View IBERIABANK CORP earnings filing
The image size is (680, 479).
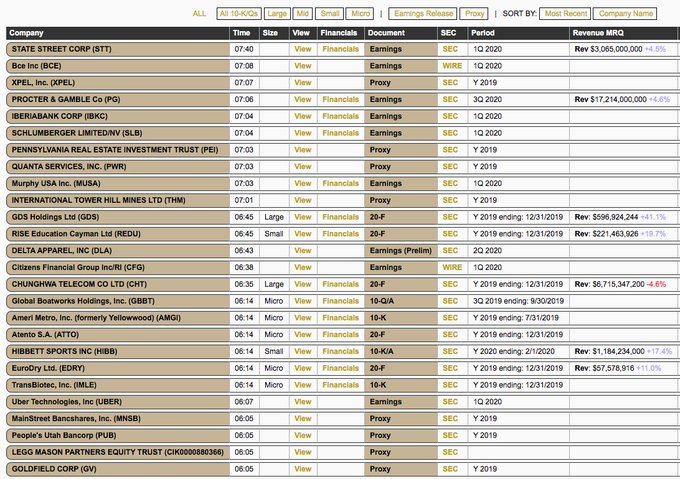[x=303, y=116]
